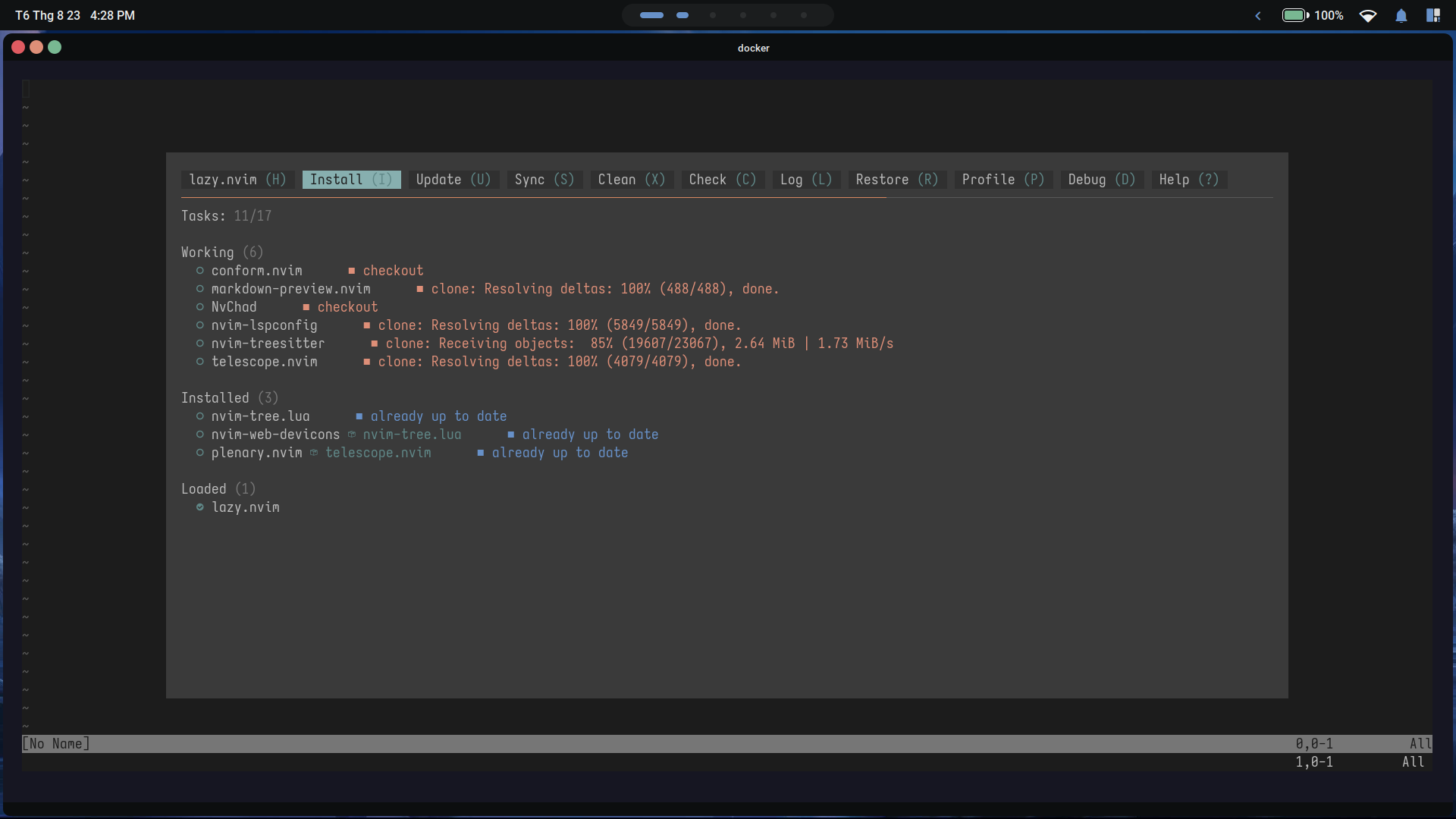This screenshot has width=1456, height=819.
Task: Click the Working (6) section header
Action: 222,253
